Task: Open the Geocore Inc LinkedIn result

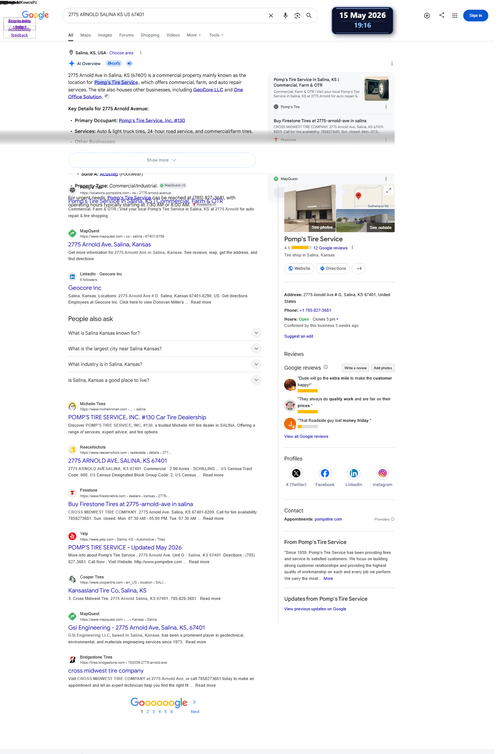Action: pos(85,288)
